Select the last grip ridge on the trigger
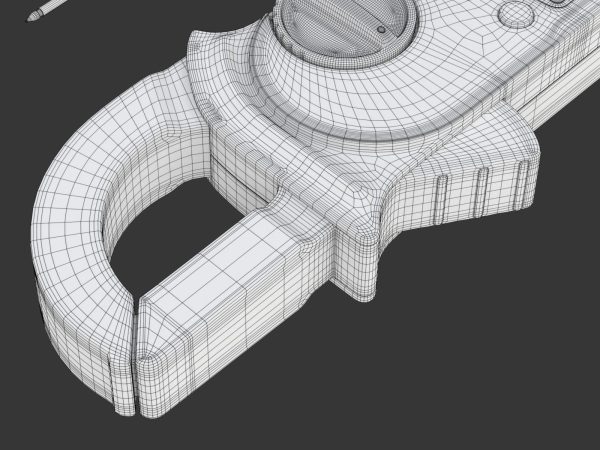 click(522, 185)
